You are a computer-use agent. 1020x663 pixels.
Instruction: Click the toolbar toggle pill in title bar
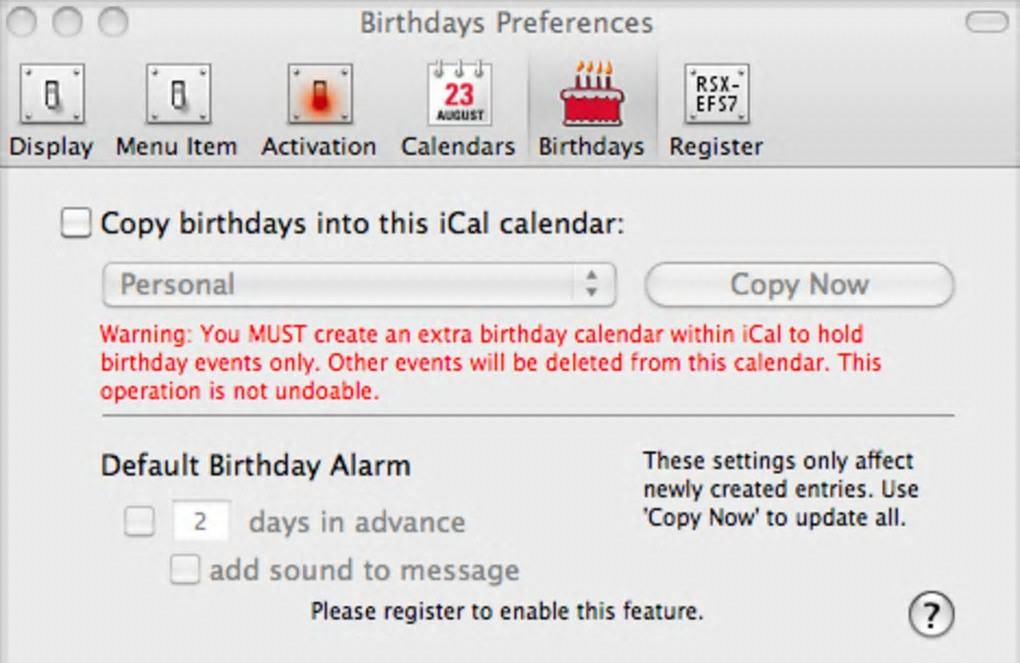(987, 22)
